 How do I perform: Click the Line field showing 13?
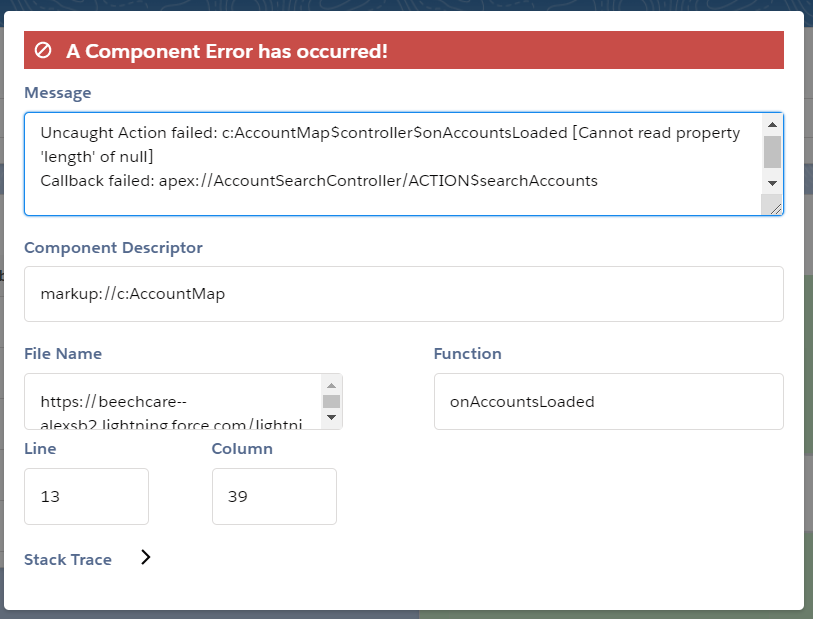86,496
